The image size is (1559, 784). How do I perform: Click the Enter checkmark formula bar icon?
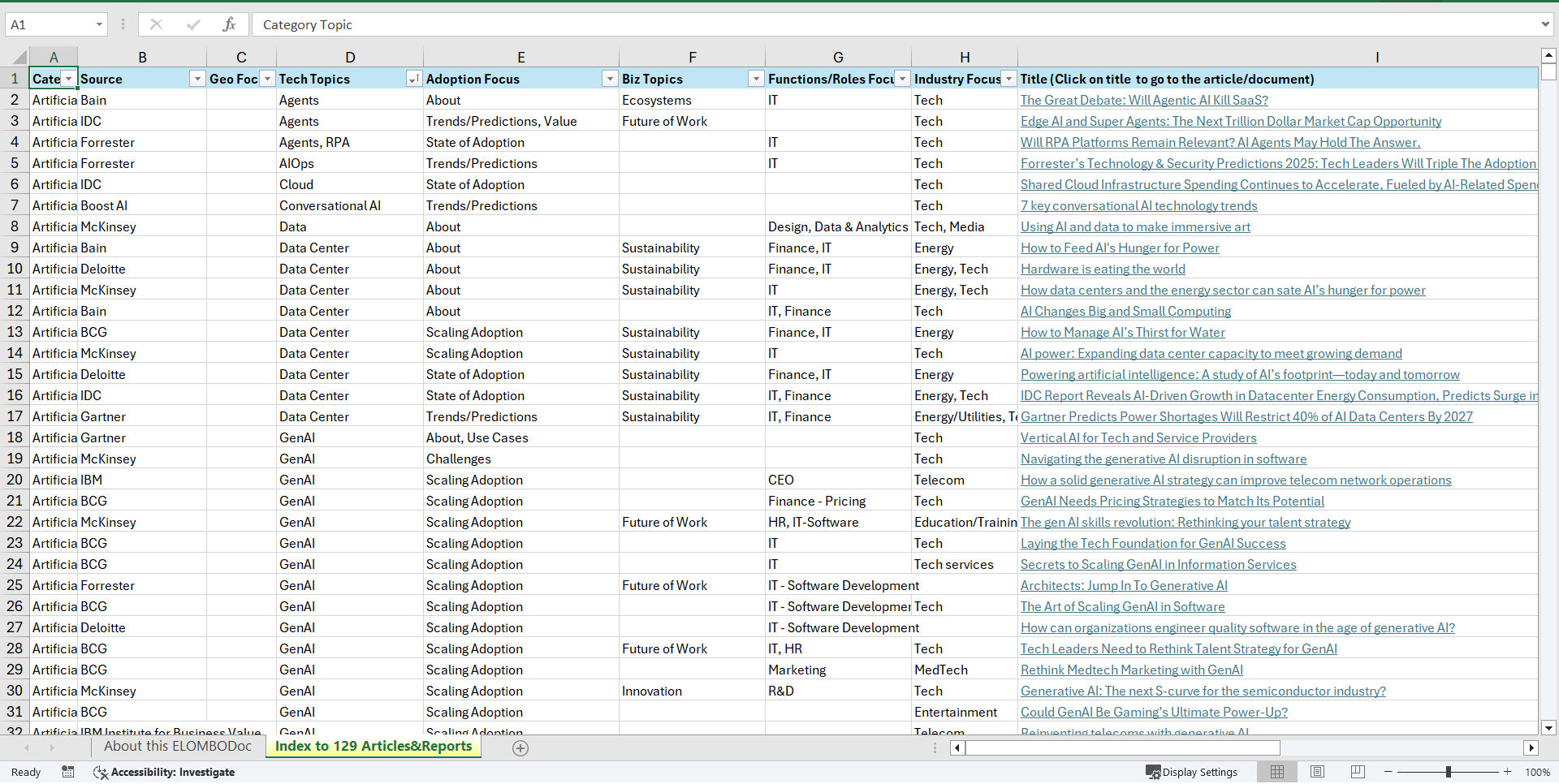tap(193, 24)
